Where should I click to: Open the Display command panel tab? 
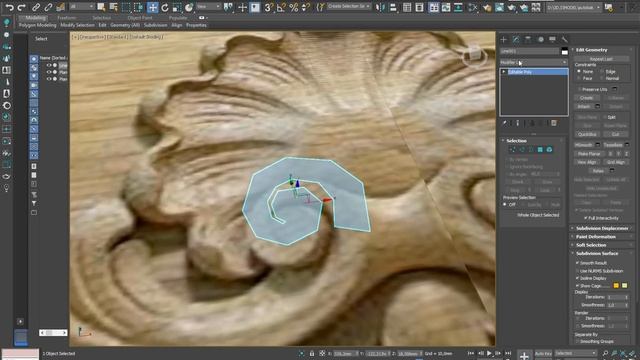click(552, 40)
